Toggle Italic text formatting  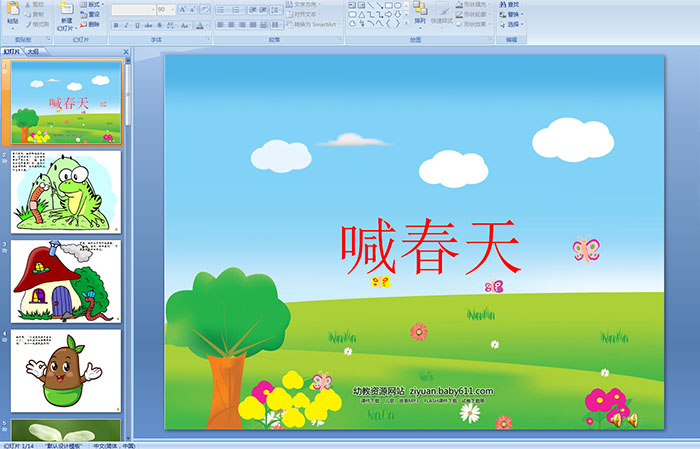point(126,25)
